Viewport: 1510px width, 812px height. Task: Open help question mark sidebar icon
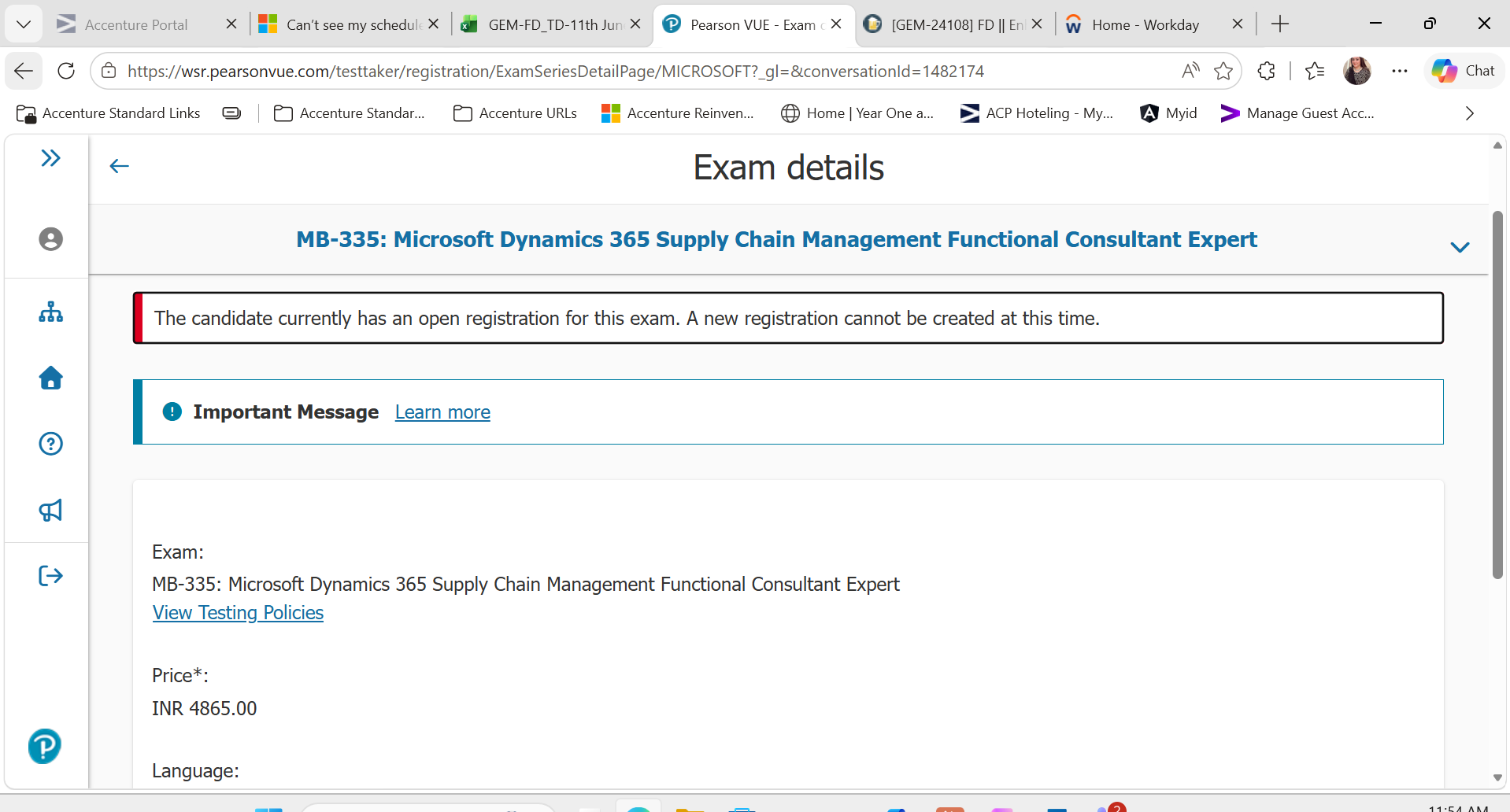coord(51,444)
